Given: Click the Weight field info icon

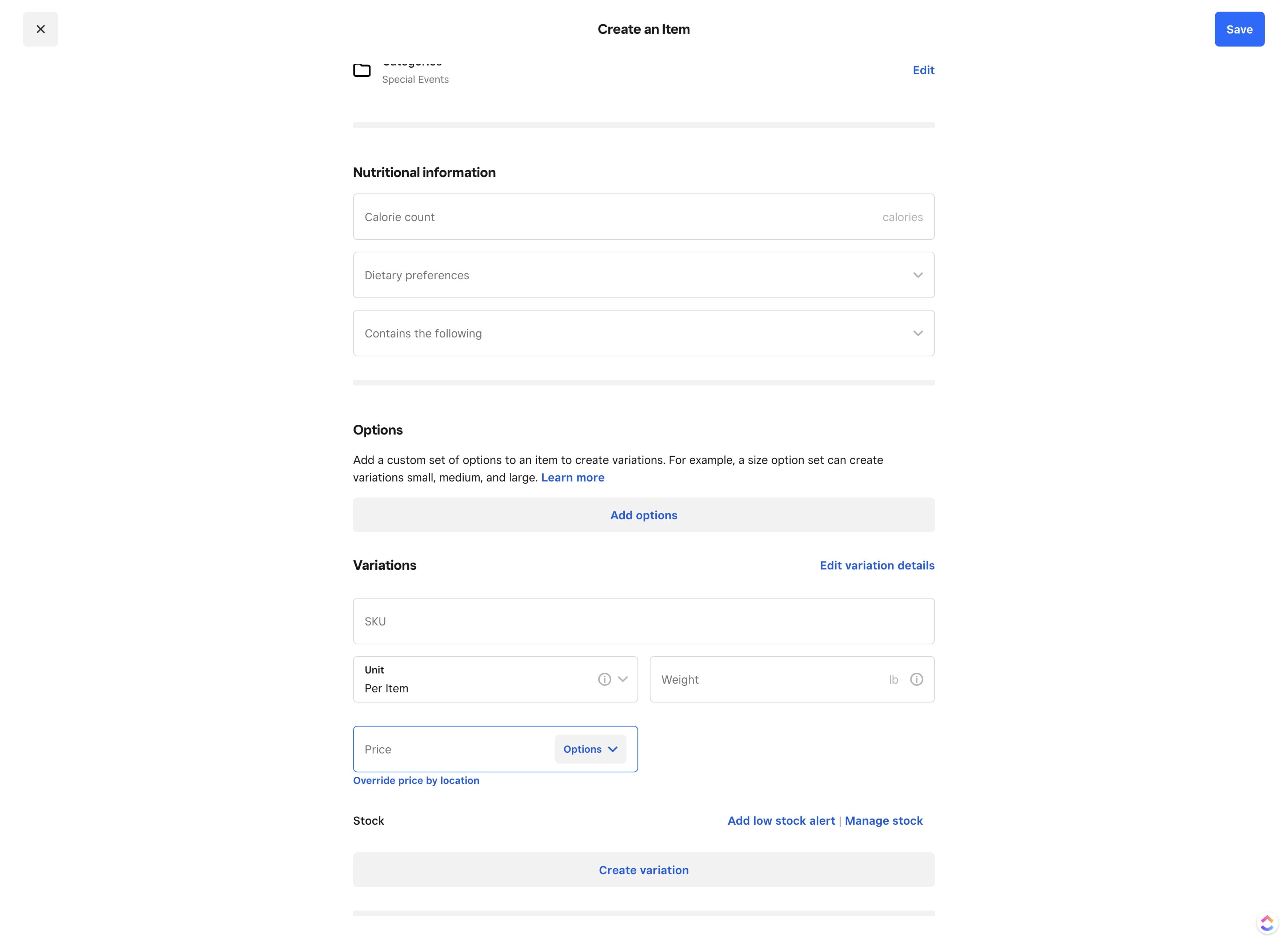Looking at the screenshot, I should pos(917,679).
